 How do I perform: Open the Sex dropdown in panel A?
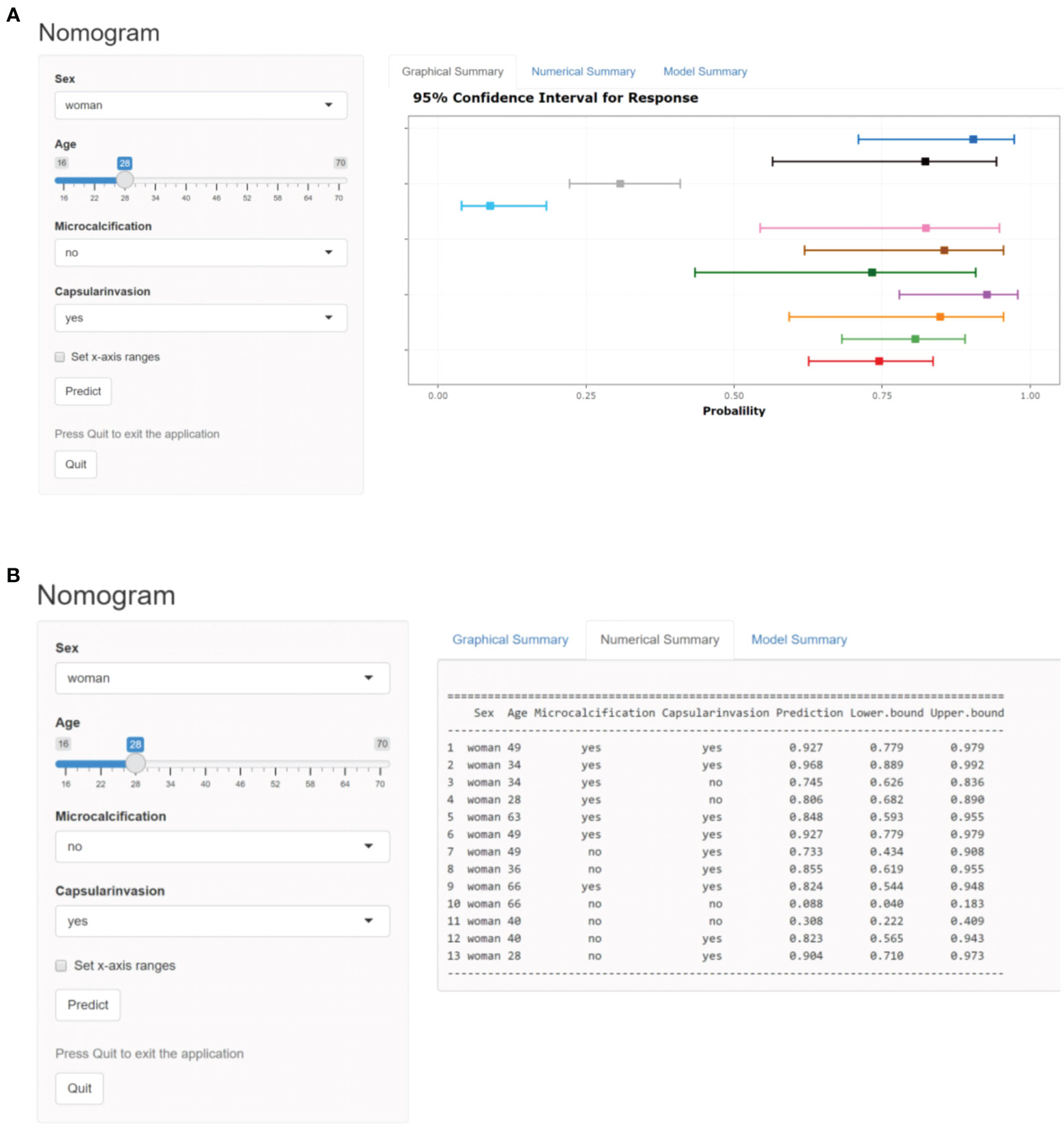(x=201, y=105)
